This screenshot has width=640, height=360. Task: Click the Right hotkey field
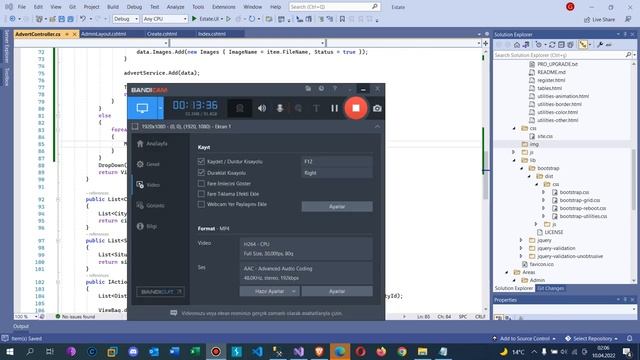tap(337, 173)
